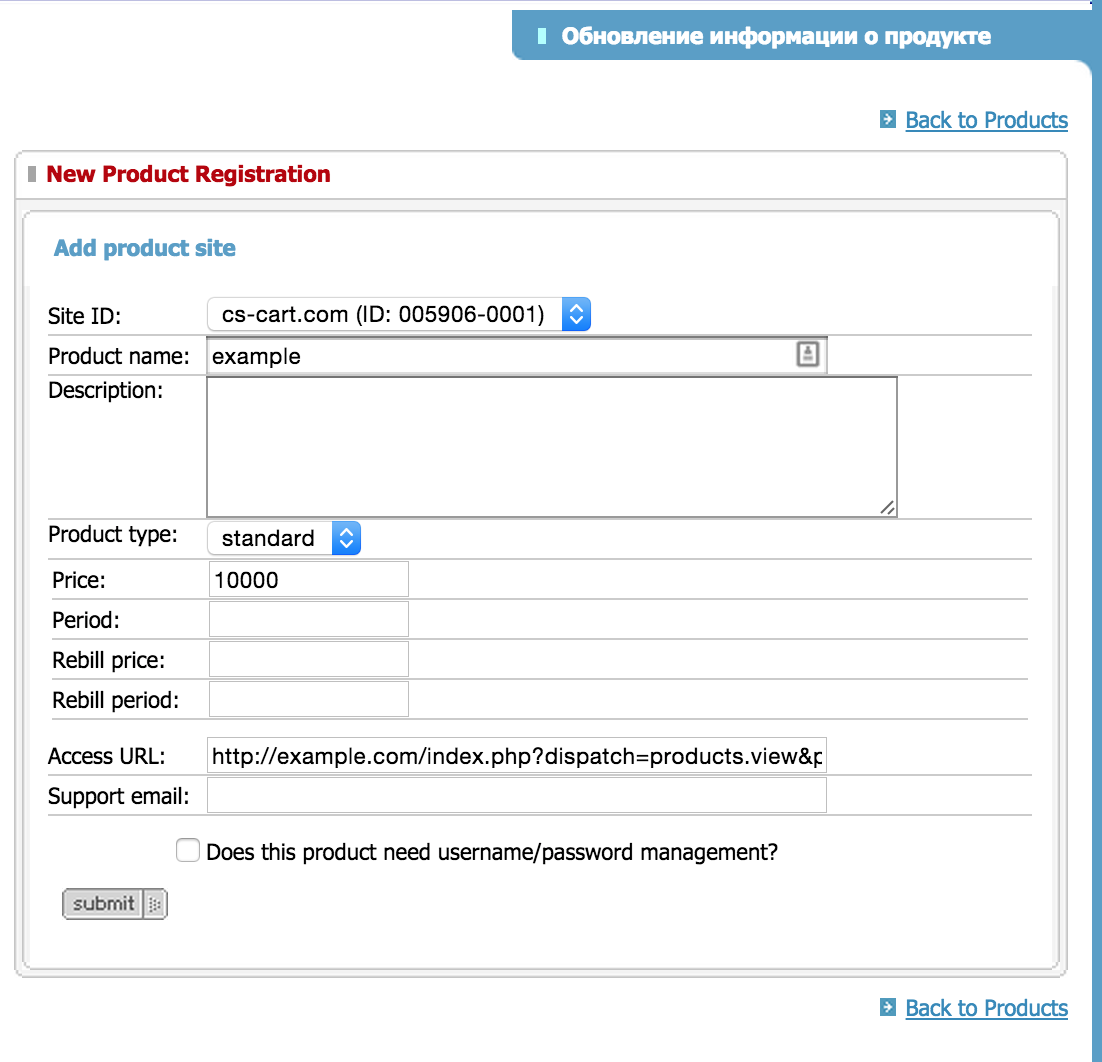
Task: Click arrow icon beside bottom Back to Products
Action: coord(887,1007)
